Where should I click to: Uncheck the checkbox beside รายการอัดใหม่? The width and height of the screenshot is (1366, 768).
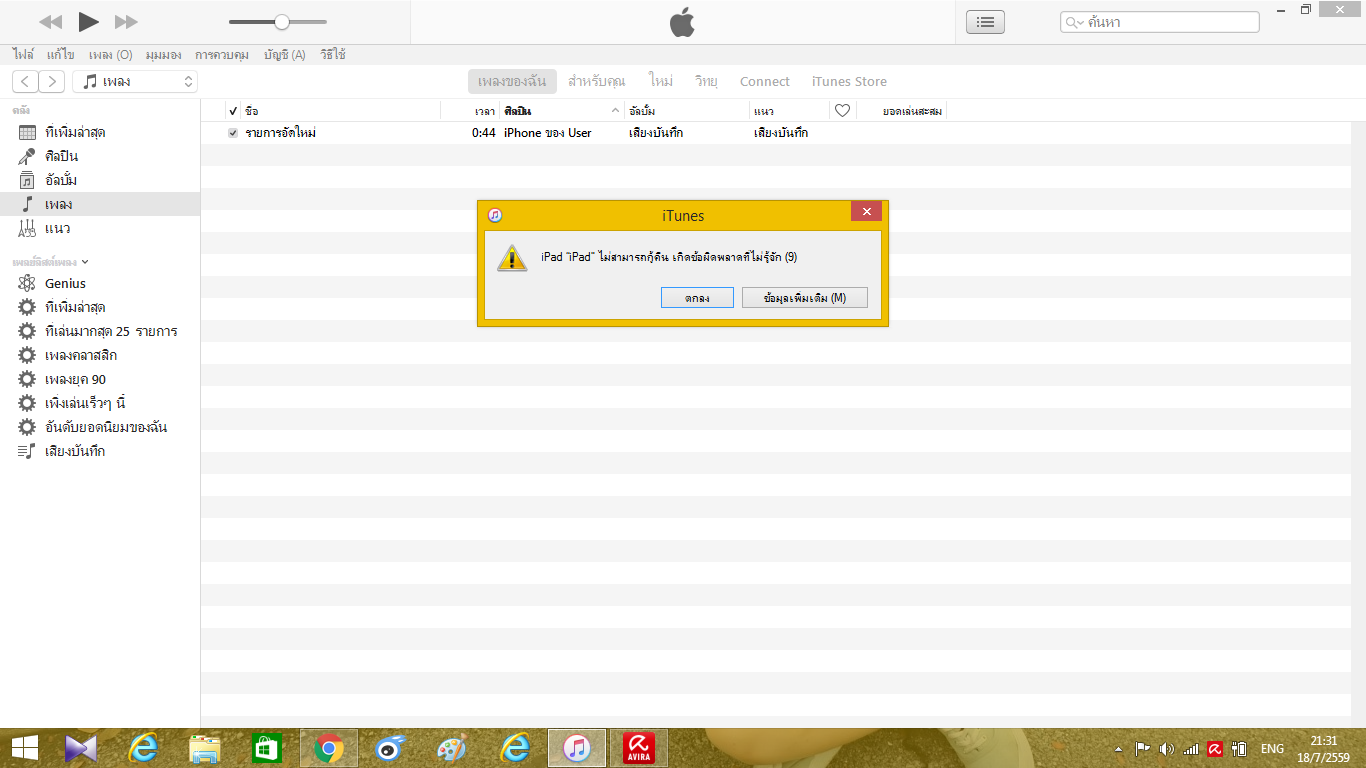[233, 133]
